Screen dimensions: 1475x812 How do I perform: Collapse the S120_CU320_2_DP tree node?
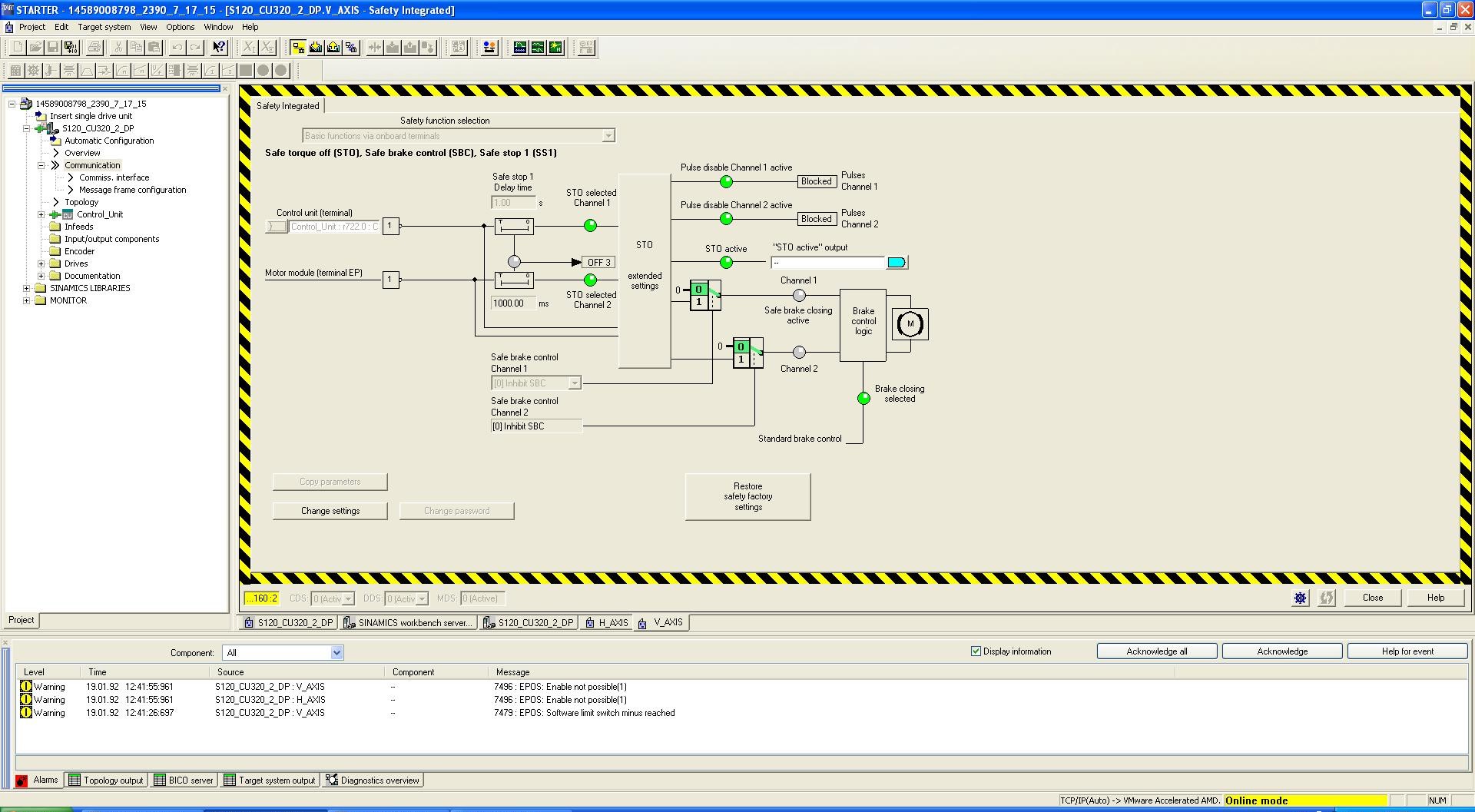pyautogui.click(x=27, y=128)
